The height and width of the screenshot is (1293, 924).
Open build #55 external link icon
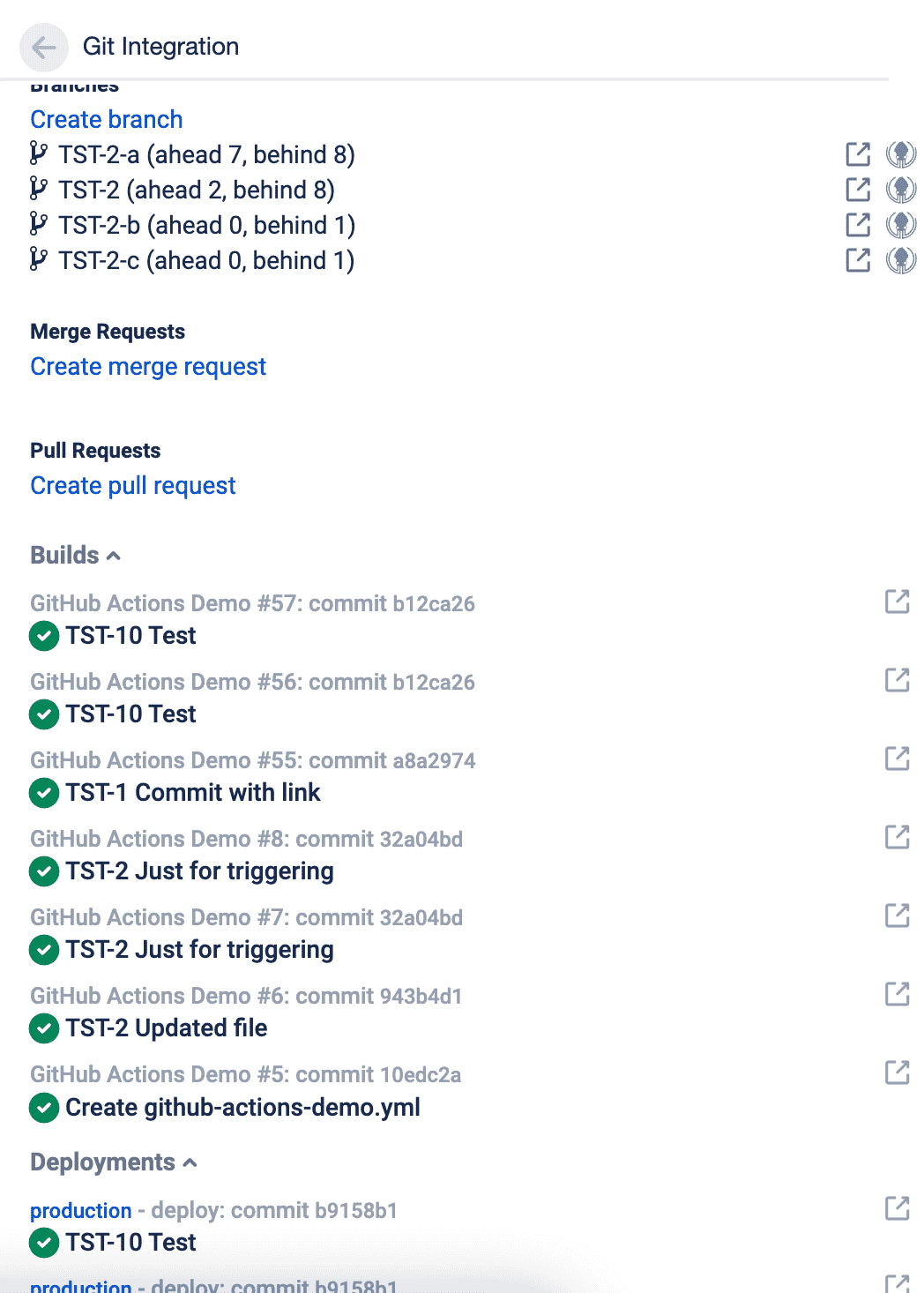pyautogui.click(x=897, y=759)
